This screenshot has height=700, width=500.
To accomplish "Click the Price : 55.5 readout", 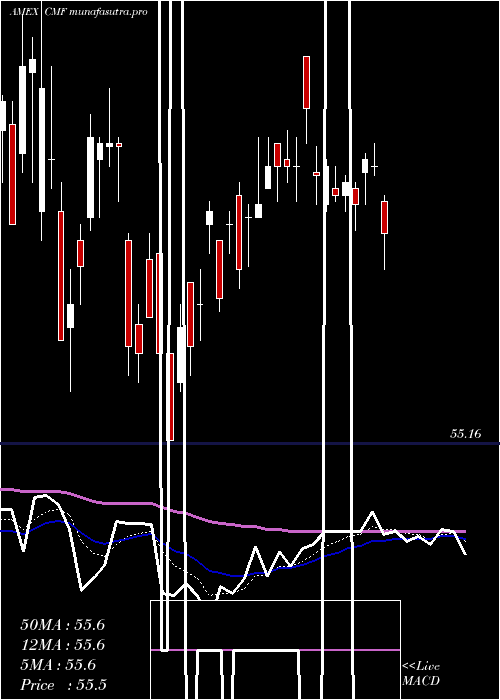I will pyautogui.click(x=63, y=685).
